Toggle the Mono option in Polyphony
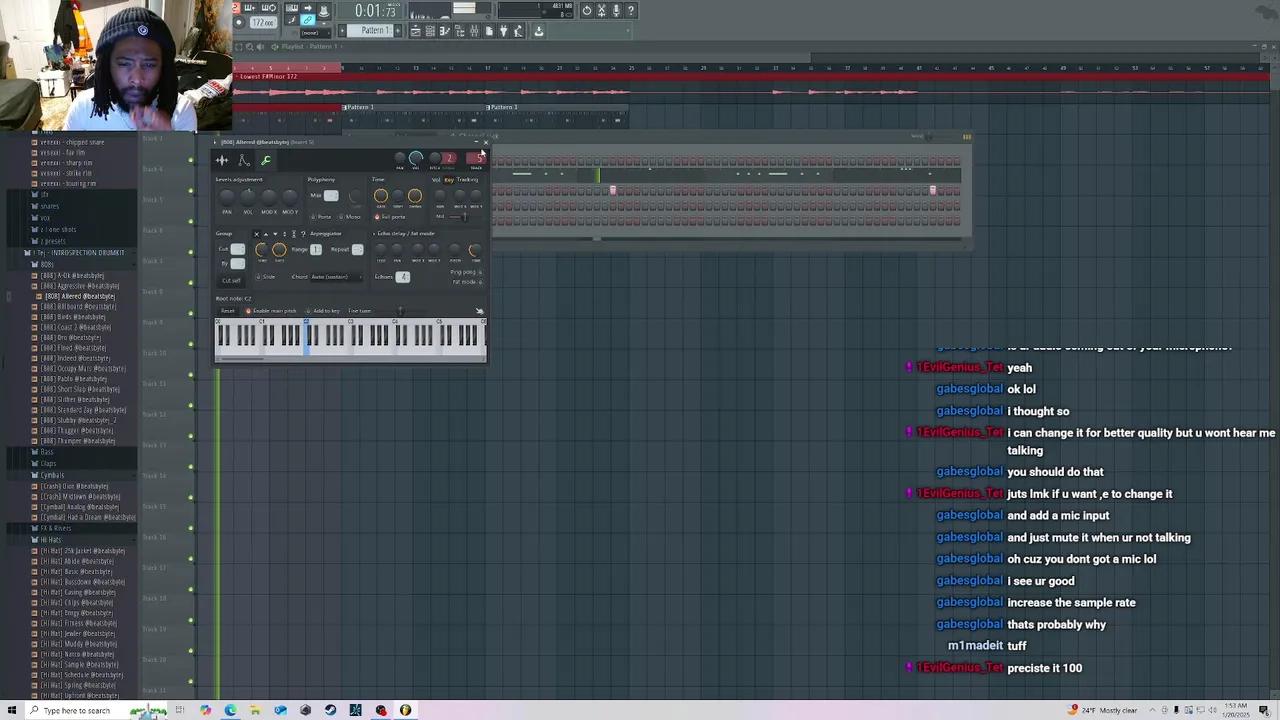The width and height of the screenshot is (1280, 720). 350,217
